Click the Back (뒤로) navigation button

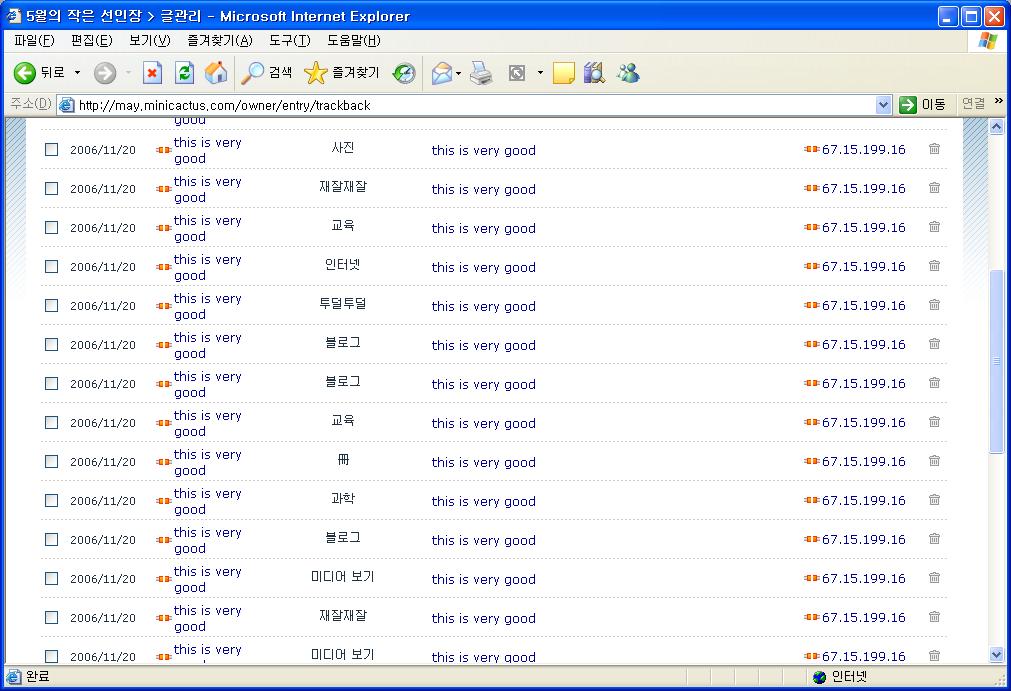click(x=38, y=73)
